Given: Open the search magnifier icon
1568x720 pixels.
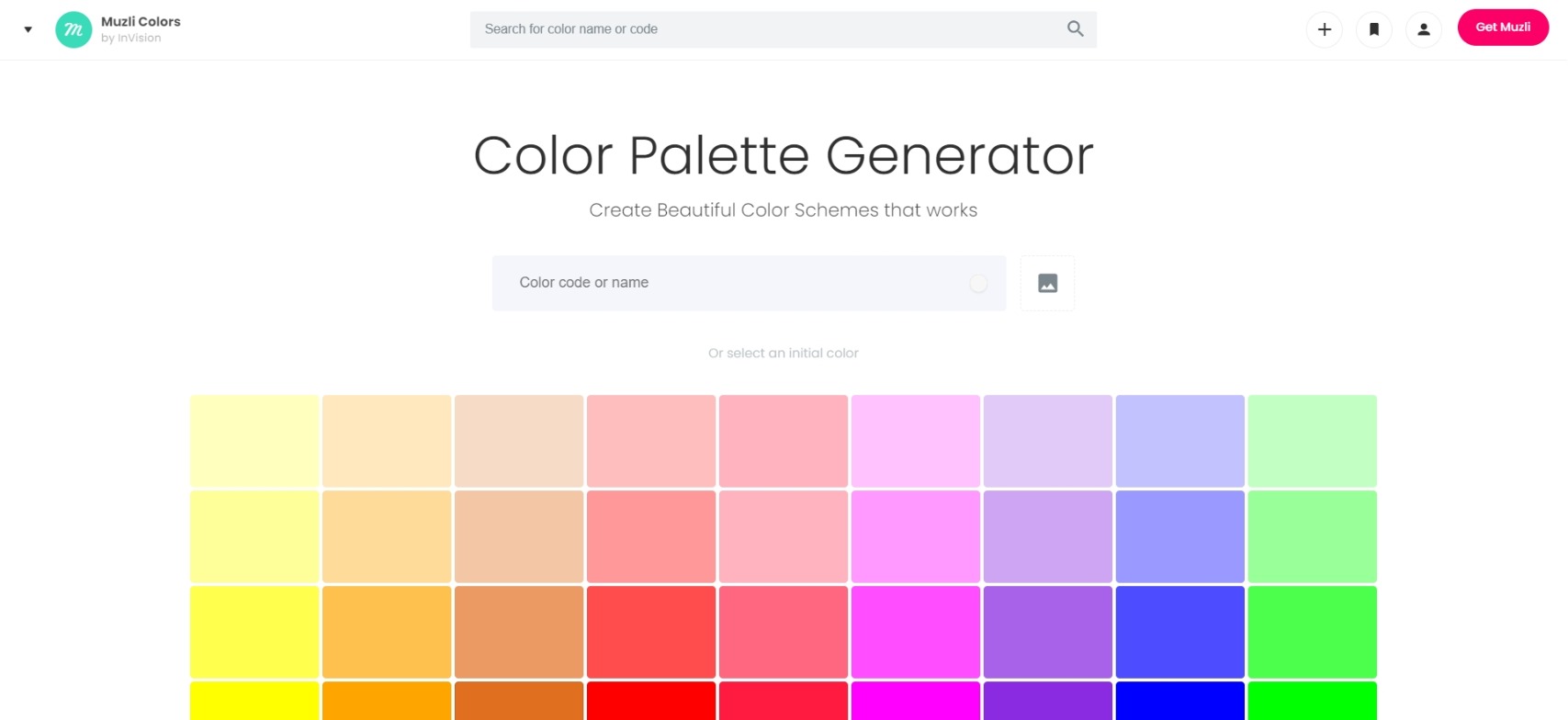Looking at the screenshot, I should pos(1074,28).
